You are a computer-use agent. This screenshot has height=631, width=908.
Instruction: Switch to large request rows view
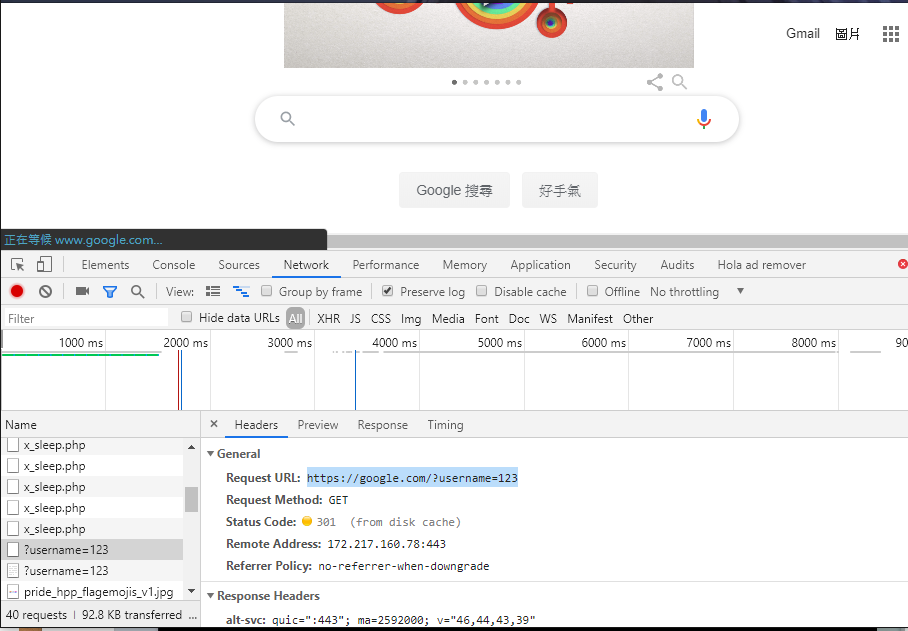tap(213, 291)
